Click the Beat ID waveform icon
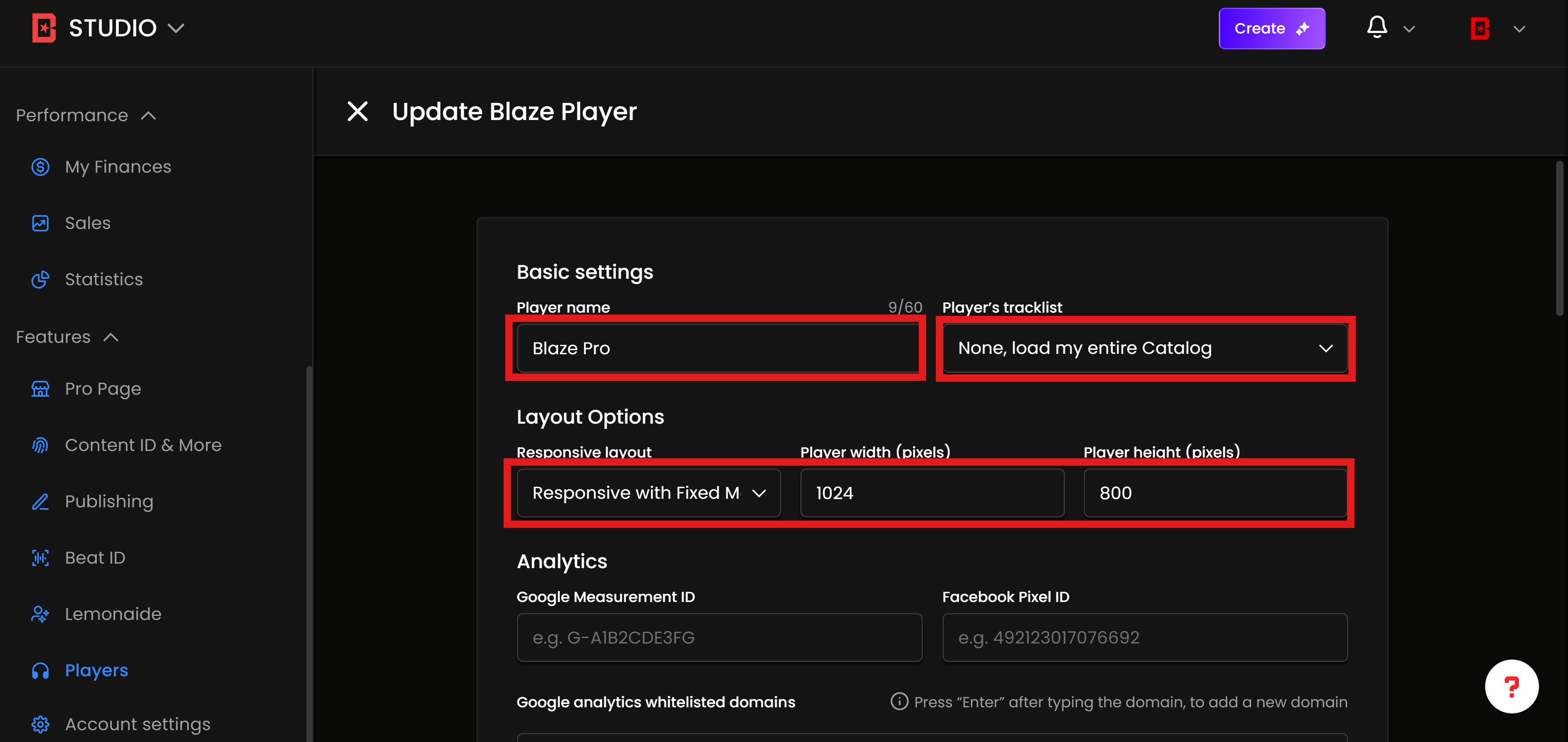The height and width of the screenshot is (742, 1568). click(x=40, y=558)
